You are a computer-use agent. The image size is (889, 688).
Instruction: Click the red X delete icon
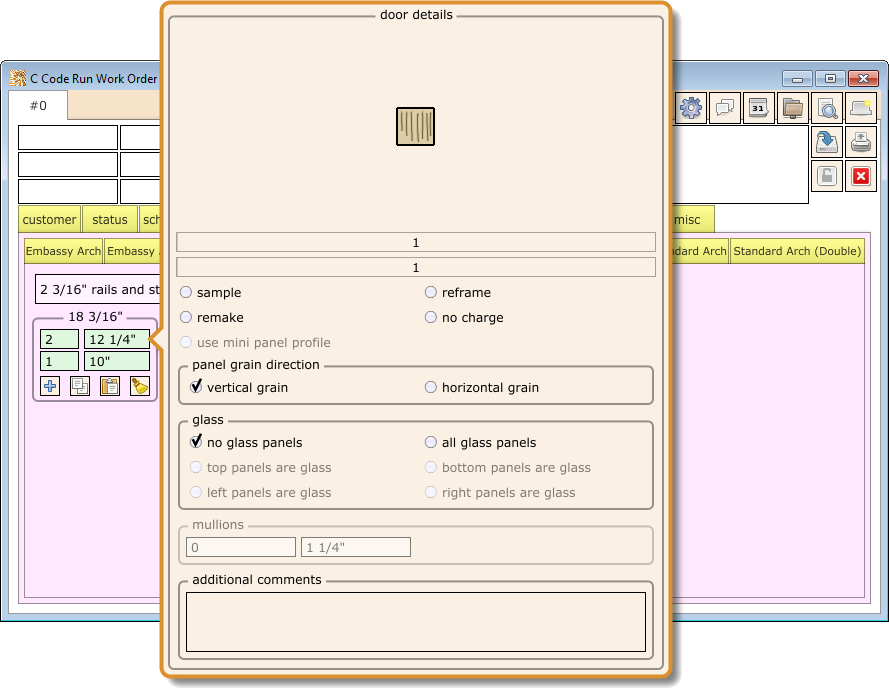click(x=860, y=176)
